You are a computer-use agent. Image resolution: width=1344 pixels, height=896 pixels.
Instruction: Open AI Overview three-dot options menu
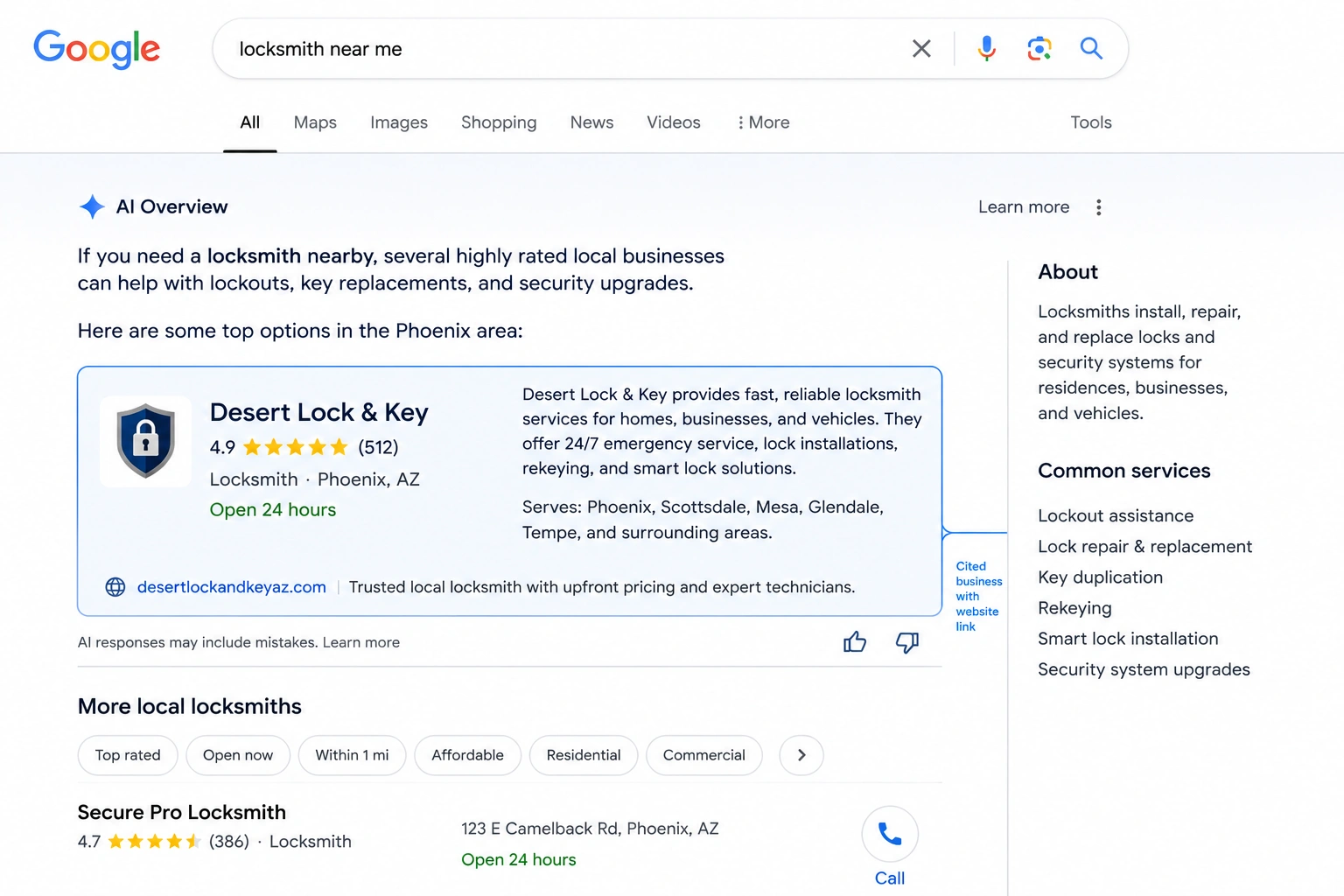[x=1099, y=207]
